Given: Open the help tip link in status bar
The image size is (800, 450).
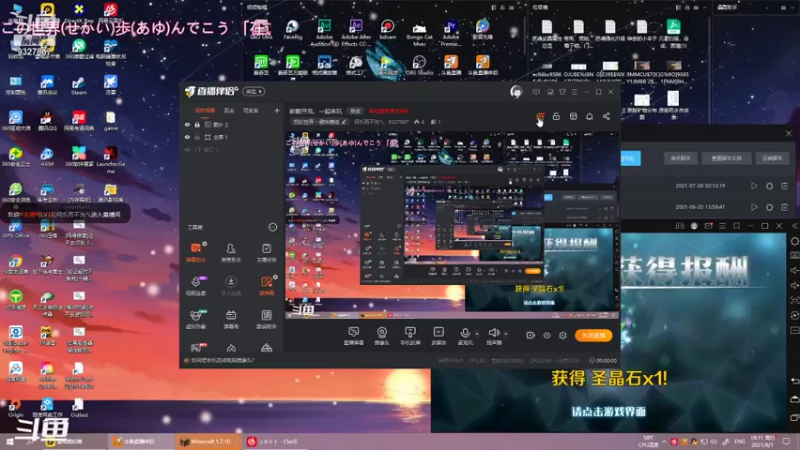Looking at the screenshot, I should click(222, 361).
